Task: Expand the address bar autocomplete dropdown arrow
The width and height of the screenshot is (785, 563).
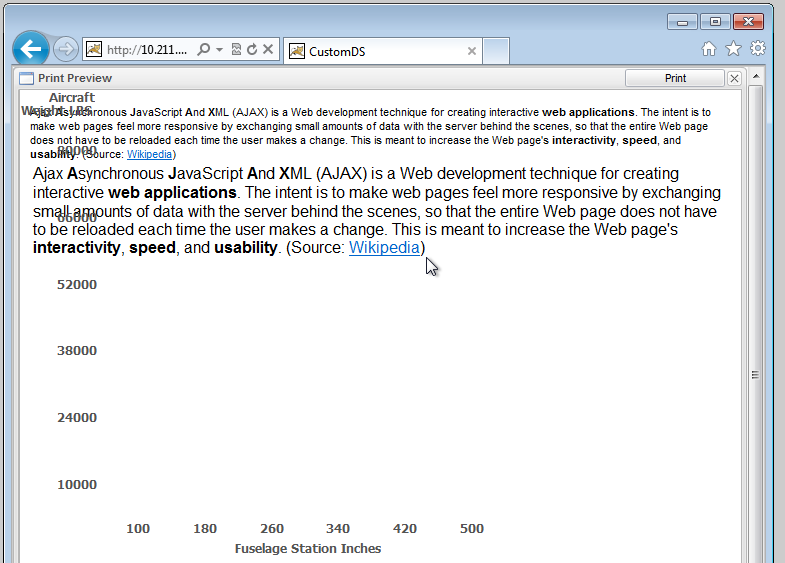Action: 219,49
